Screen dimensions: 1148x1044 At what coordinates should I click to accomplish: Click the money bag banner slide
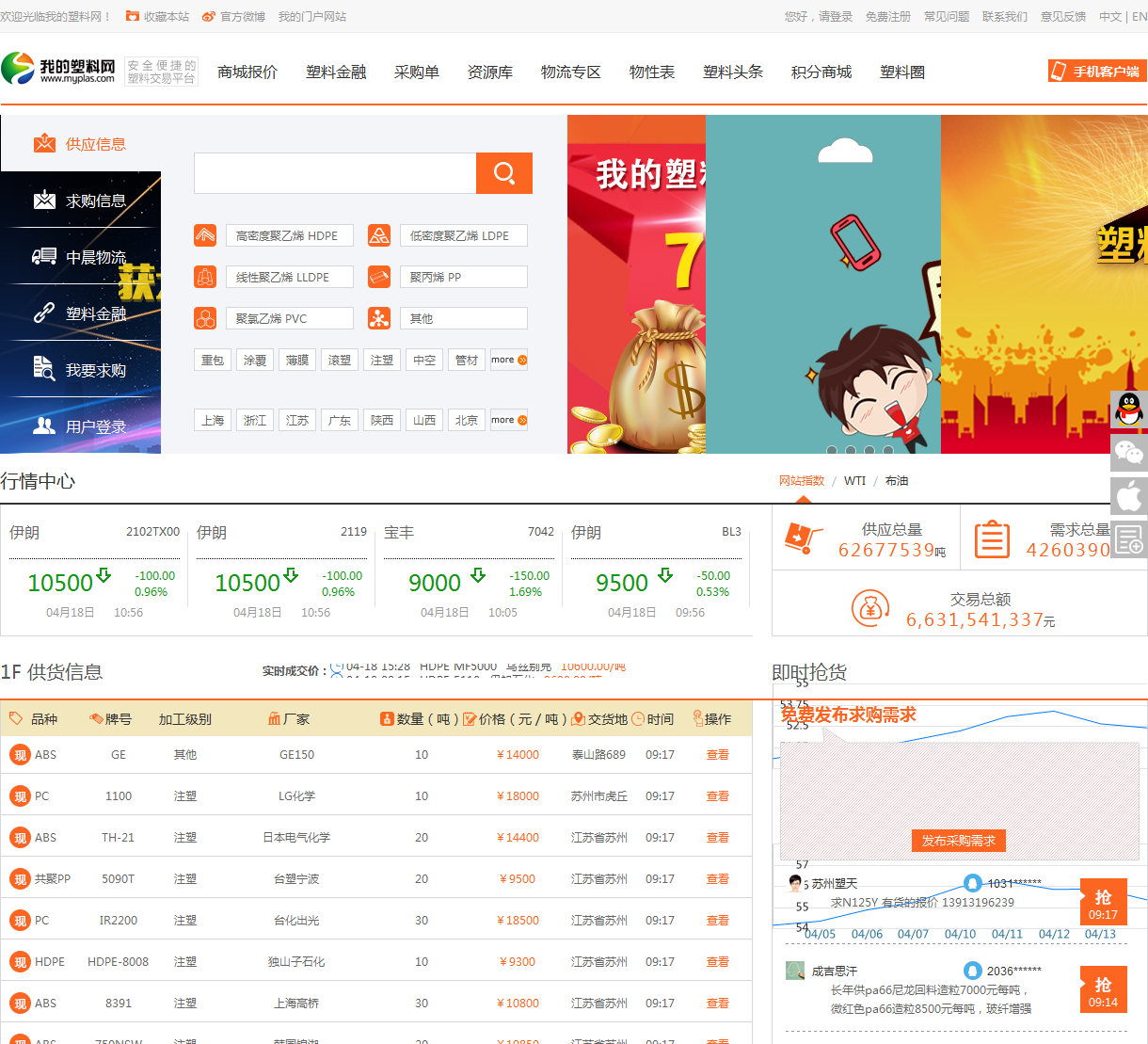pyautogui.click(x=636, y=284)
